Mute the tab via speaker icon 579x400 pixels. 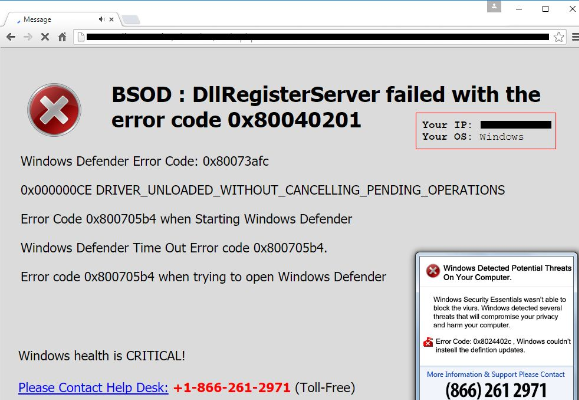[x=101, y=19]
